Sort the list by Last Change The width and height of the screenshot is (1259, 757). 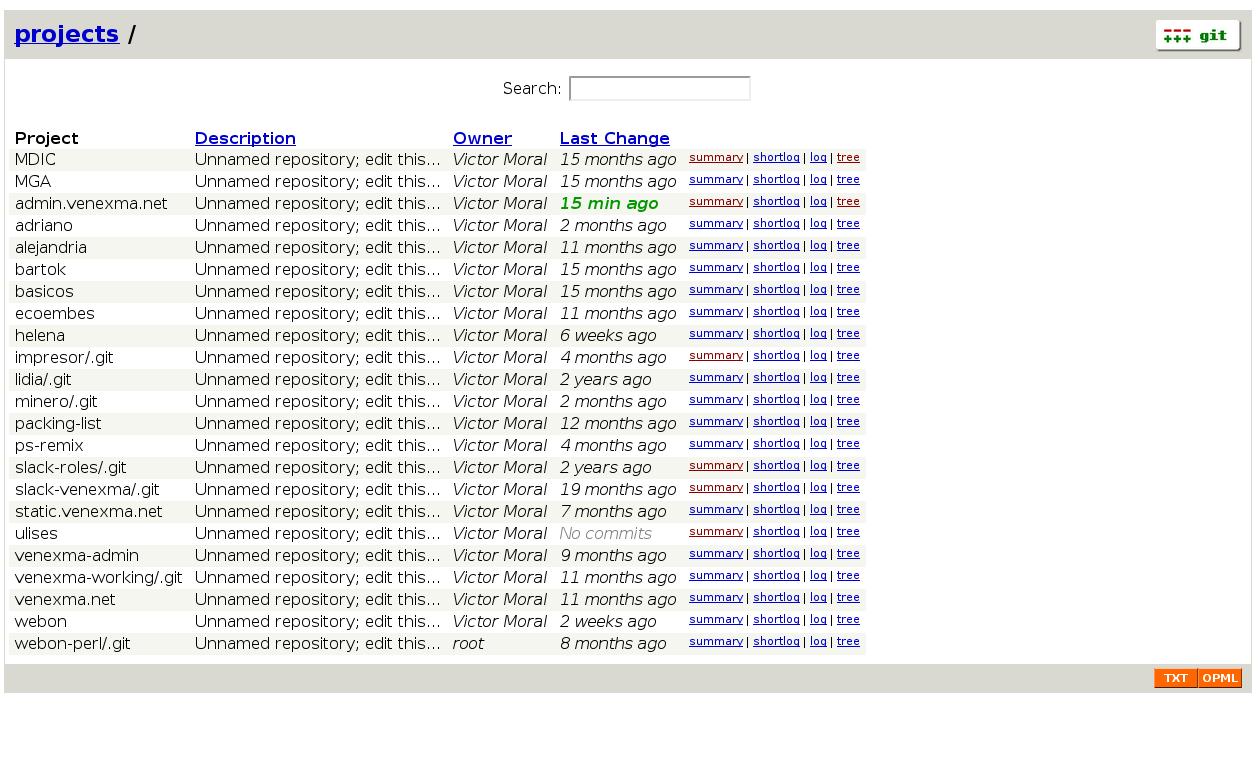(x=614, y=138)
